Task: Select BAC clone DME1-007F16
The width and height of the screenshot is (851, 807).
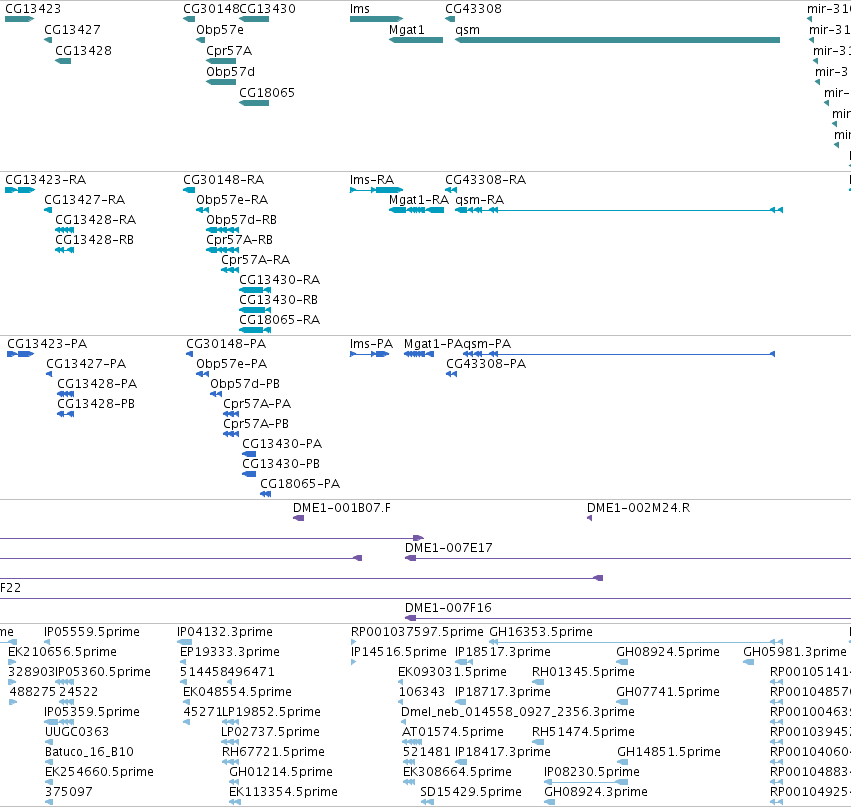Action: (448, 608)
